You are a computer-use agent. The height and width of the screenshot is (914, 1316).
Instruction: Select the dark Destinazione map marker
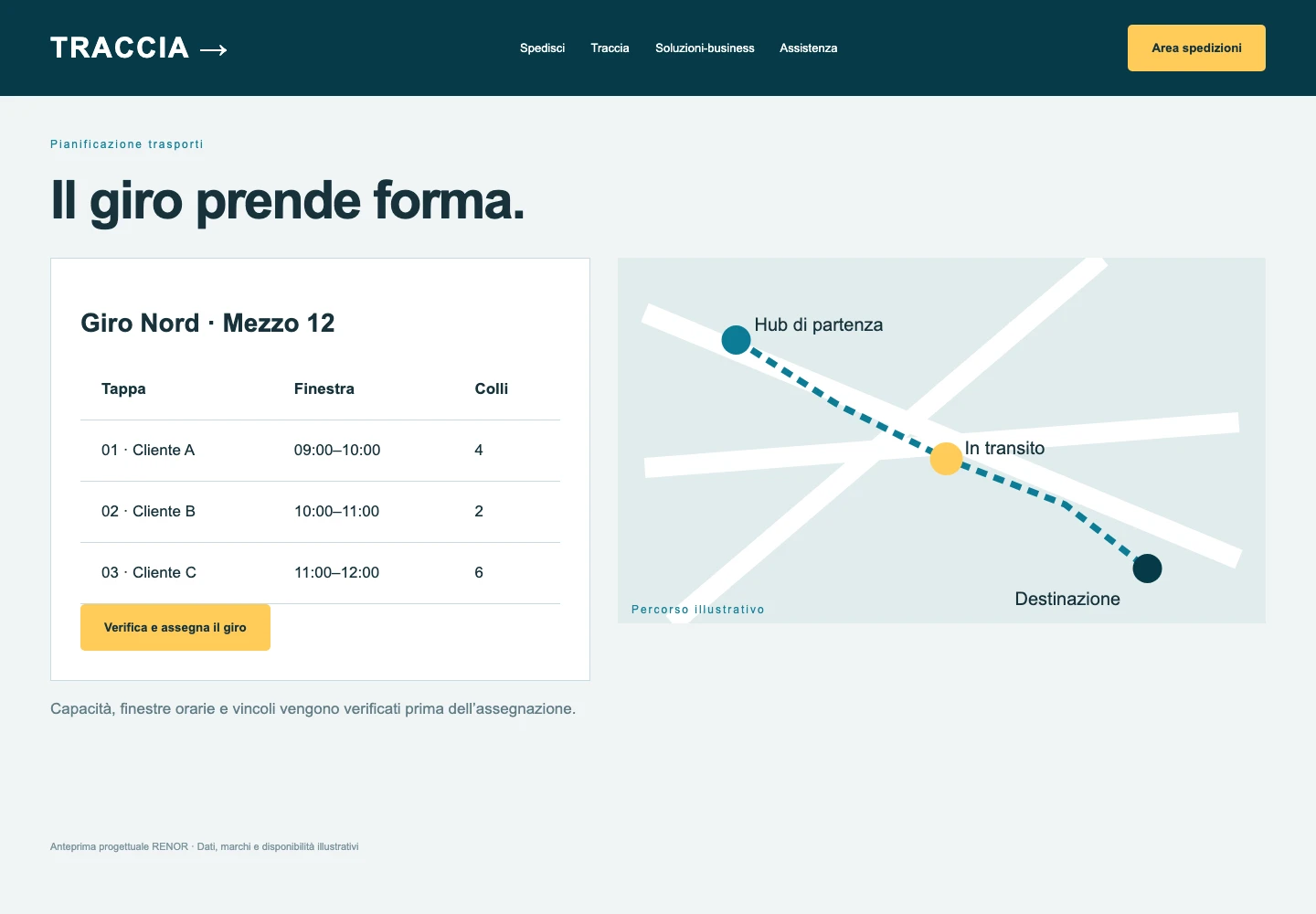click(1147, 569)
